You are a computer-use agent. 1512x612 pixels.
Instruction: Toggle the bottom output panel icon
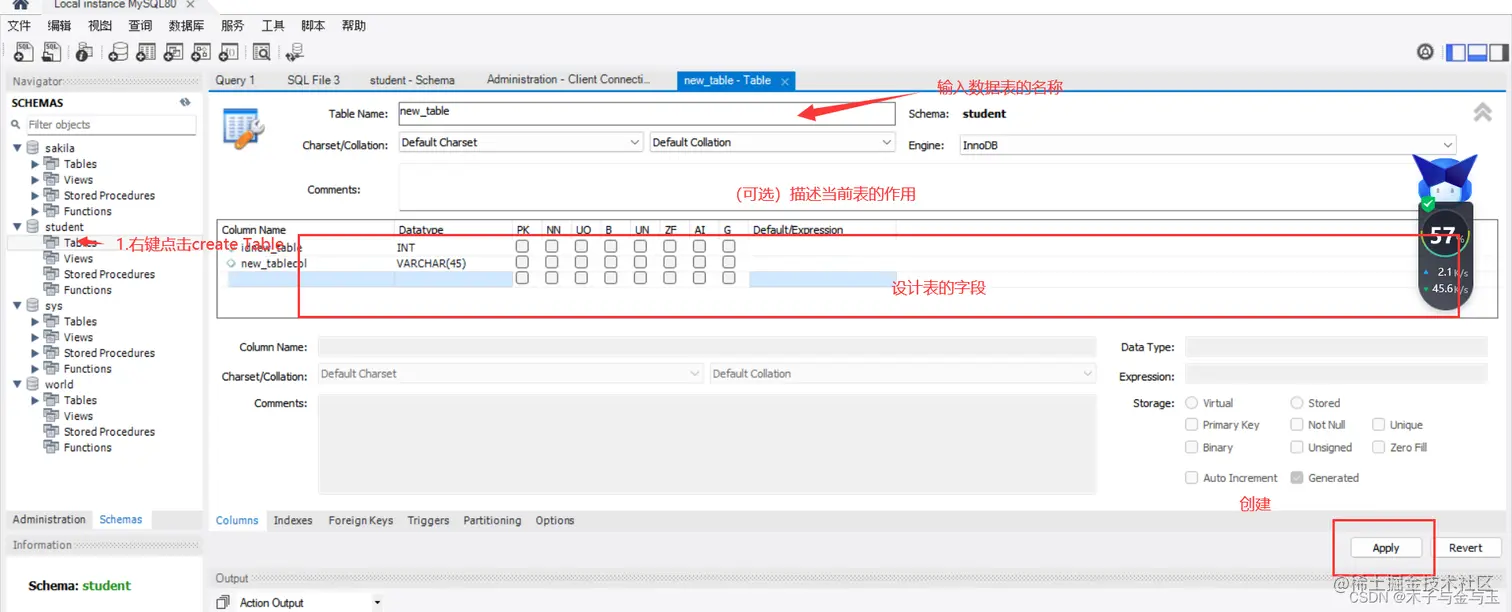point(1477,52)
